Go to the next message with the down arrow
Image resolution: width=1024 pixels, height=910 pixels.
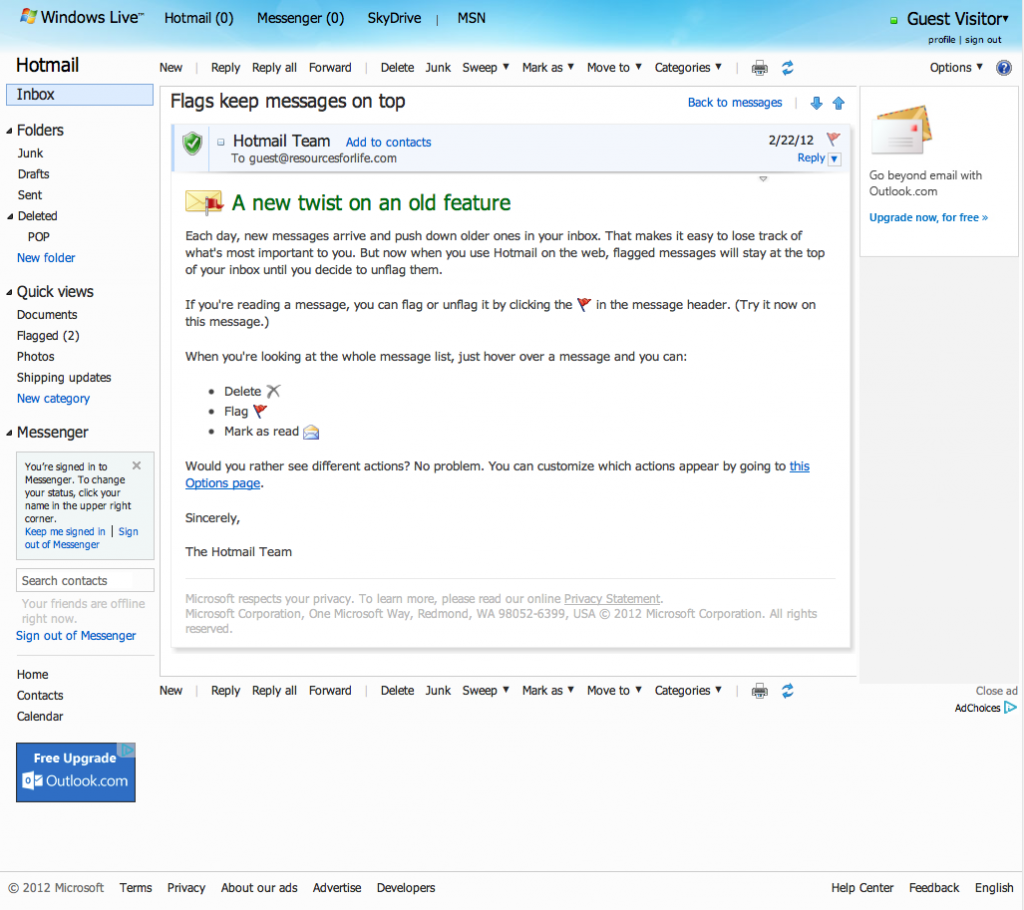click(x=816, y=102)
